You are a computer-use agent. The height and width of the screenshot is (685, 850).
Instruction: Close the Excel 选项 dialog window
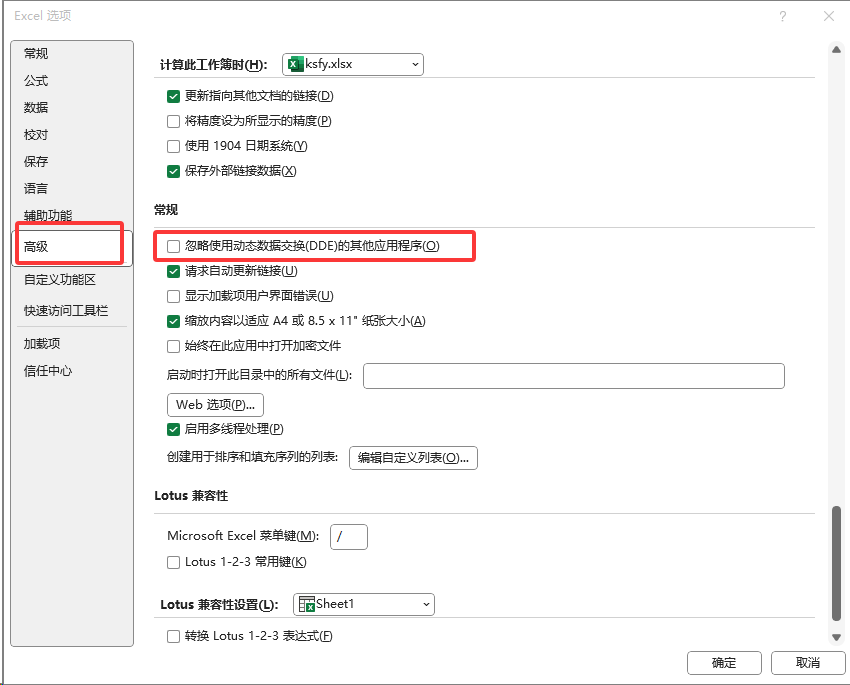coord(828,16)
